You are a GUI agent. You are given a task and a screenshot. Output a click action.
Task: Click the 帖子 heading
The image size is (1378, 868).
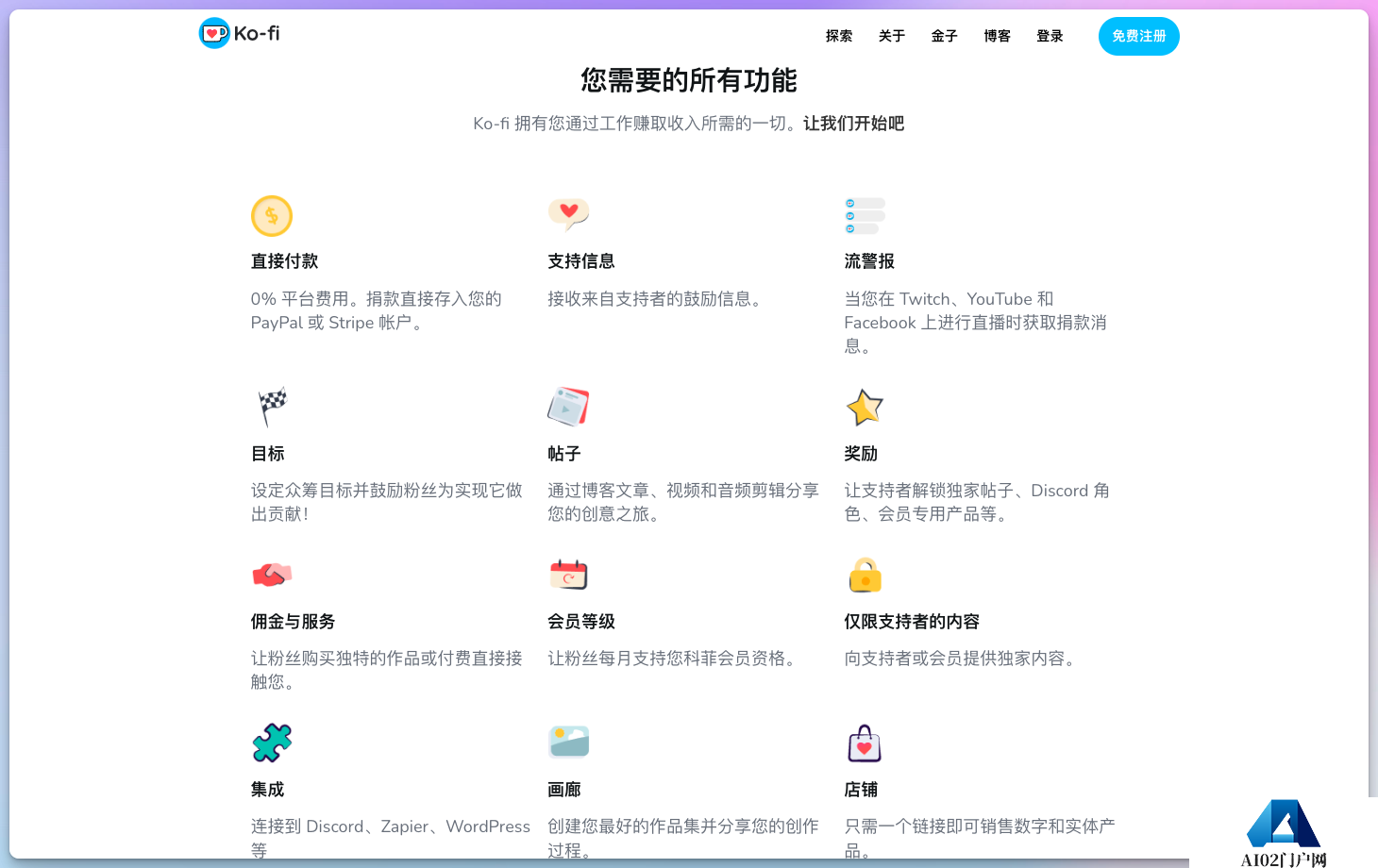tap(564, 454)
